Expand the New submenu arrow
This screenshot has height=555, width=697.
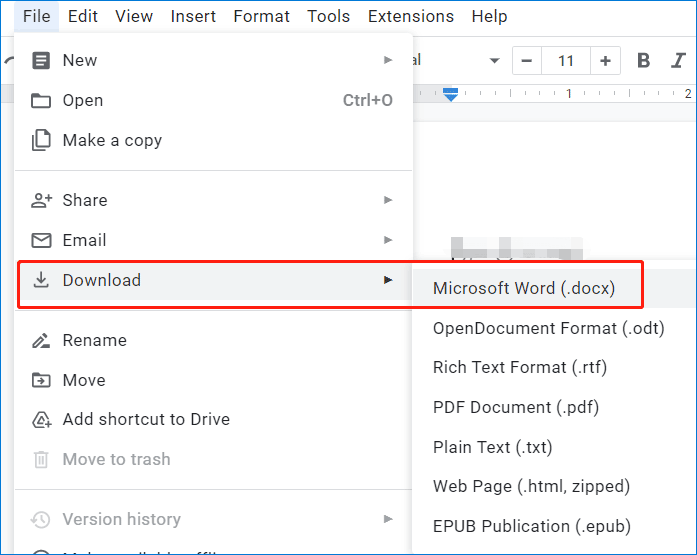click(x=388, y=60)
